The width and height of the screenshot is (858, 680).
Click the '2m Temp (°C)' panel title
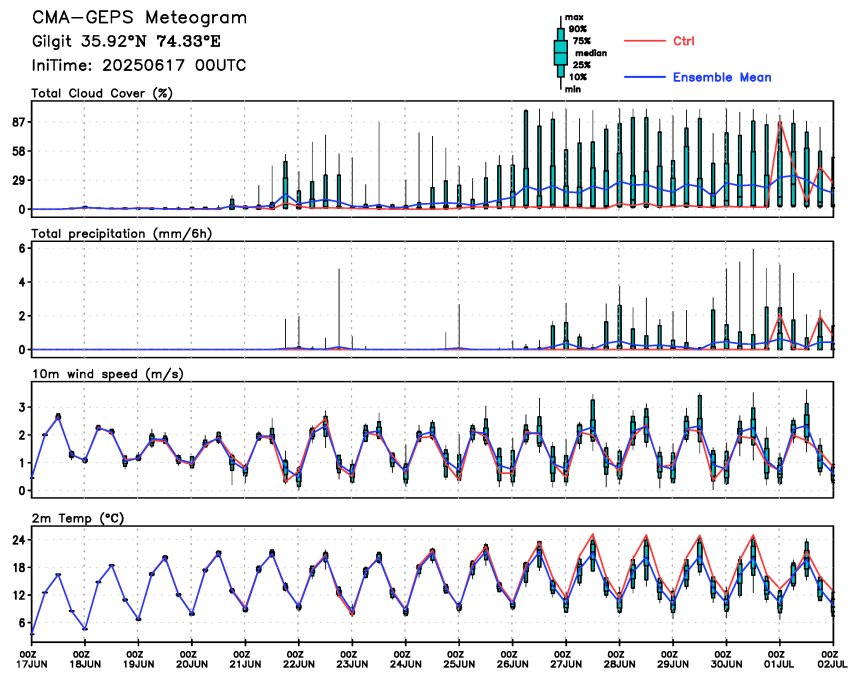click(78, 518)
